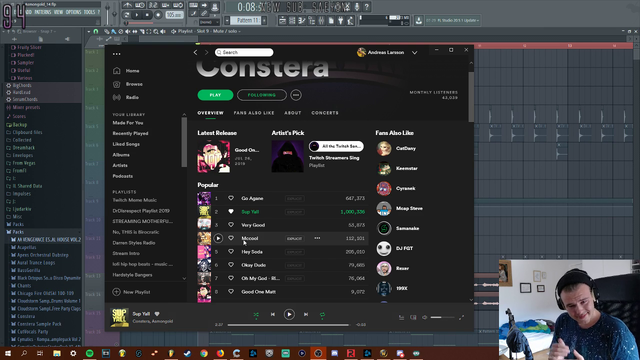Screen dimensions: 640x360
Task: Toggle the Following button for Constera
Action: click(x=262, y=95)
